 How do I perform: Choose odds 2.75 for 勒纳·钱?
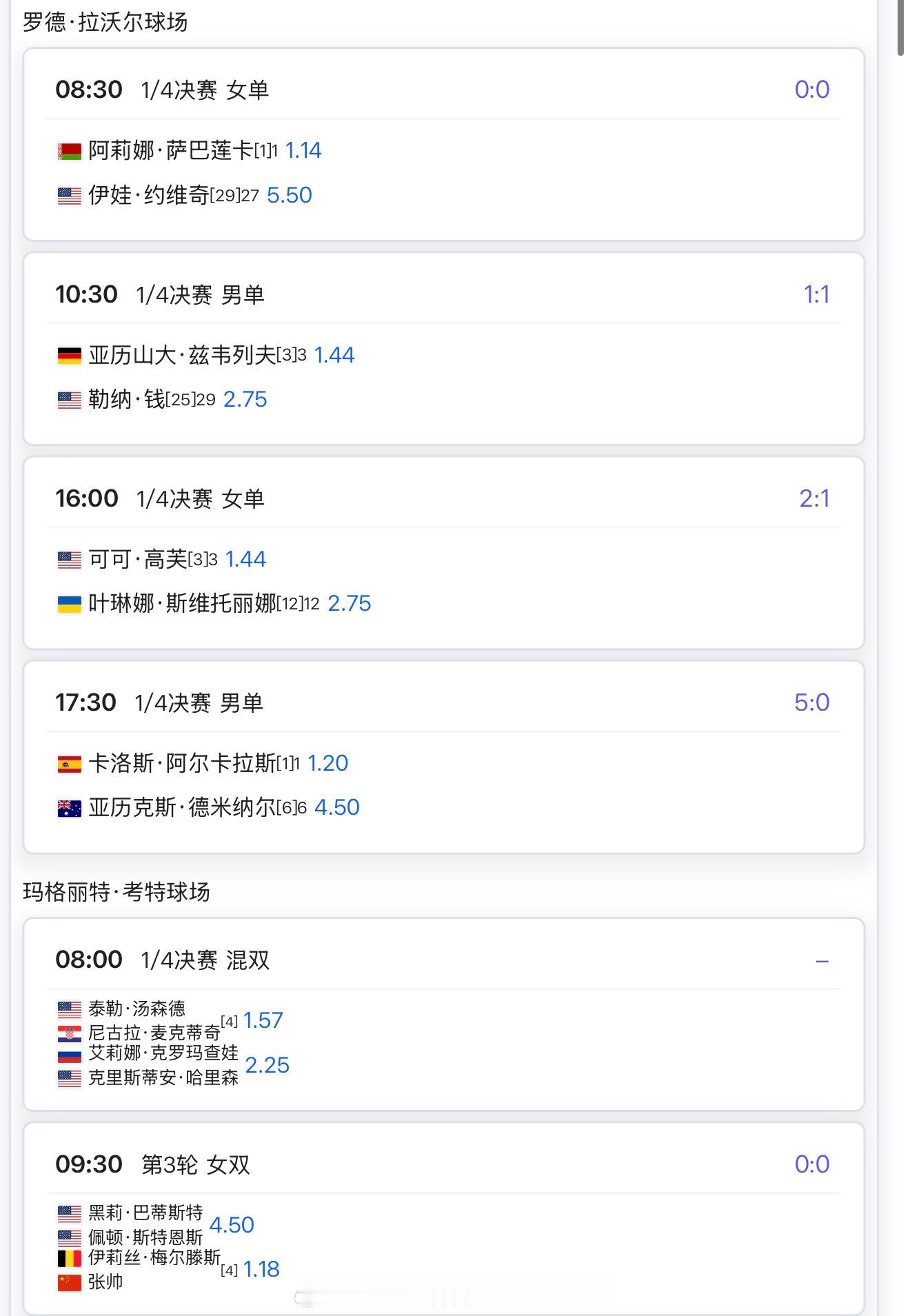[245, 399]
